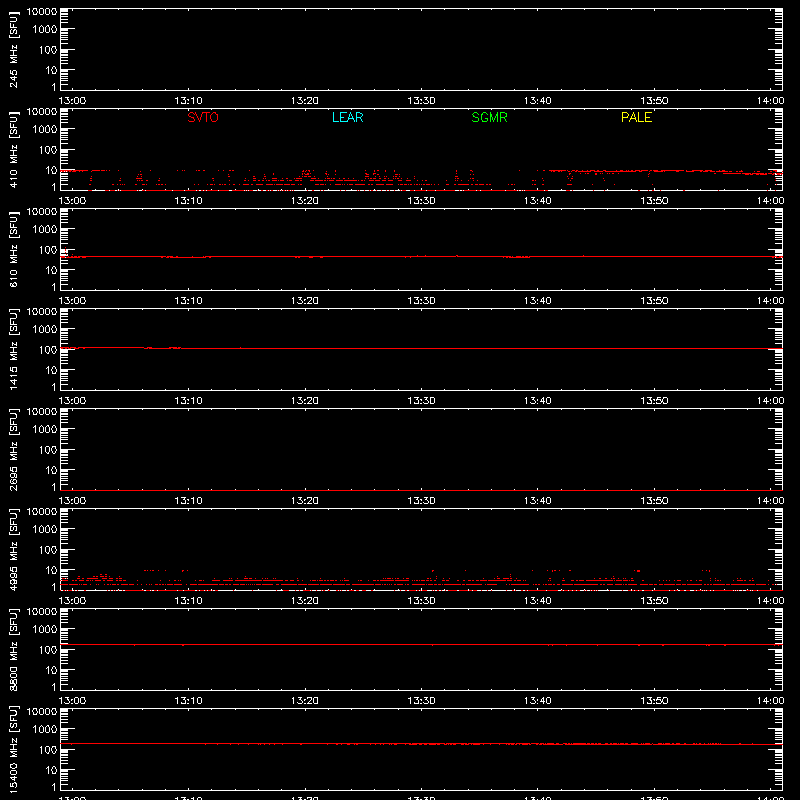800x800 pixels.
Task: Click 13:10 label below the 410 MHz panel
Action: point(188,201)
